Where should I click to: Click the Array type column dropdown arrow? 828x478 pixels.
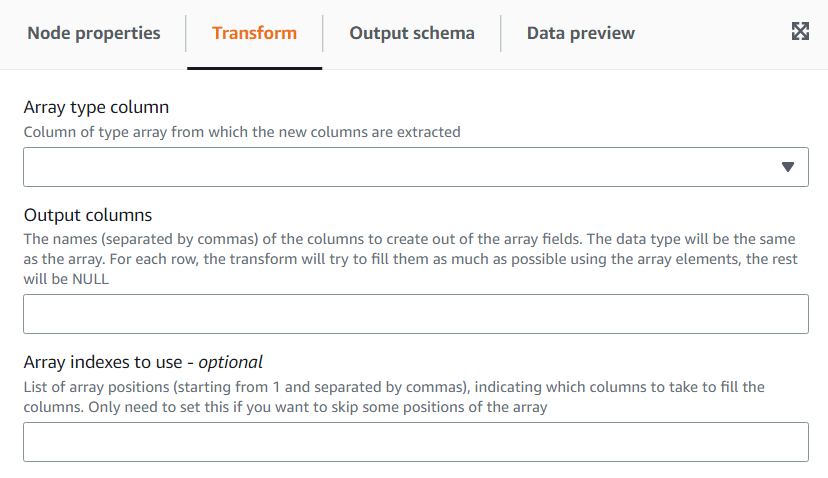(x=787, y=167)
